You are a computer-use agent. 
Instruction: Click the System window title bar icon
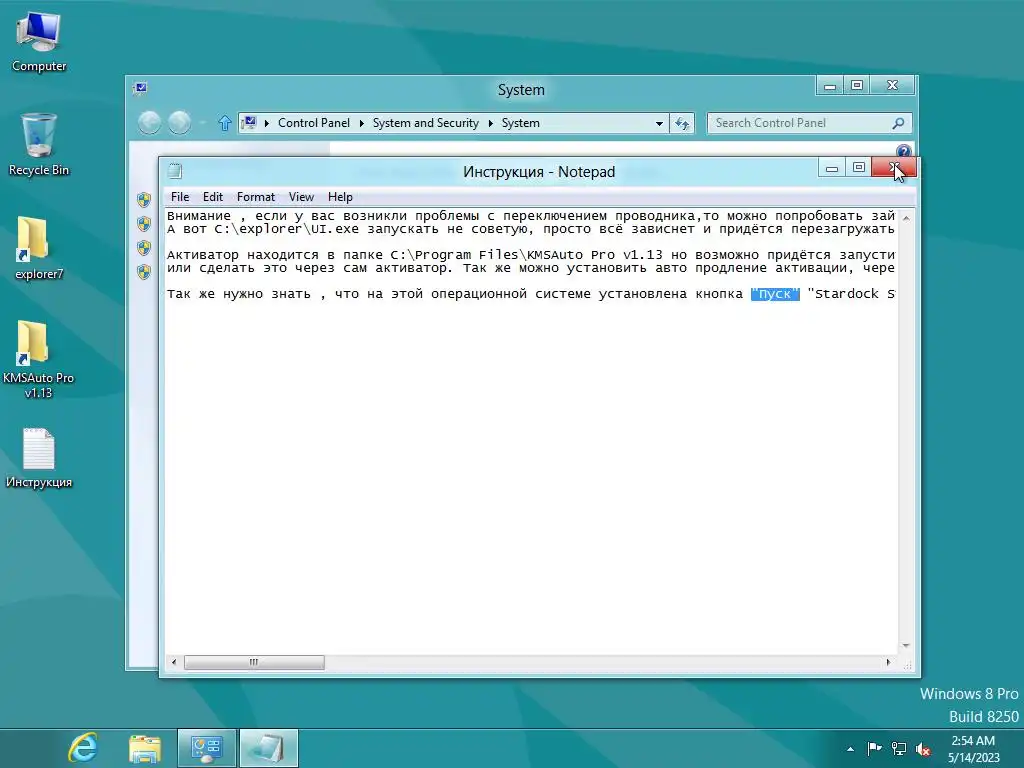[x=140, y=88]
